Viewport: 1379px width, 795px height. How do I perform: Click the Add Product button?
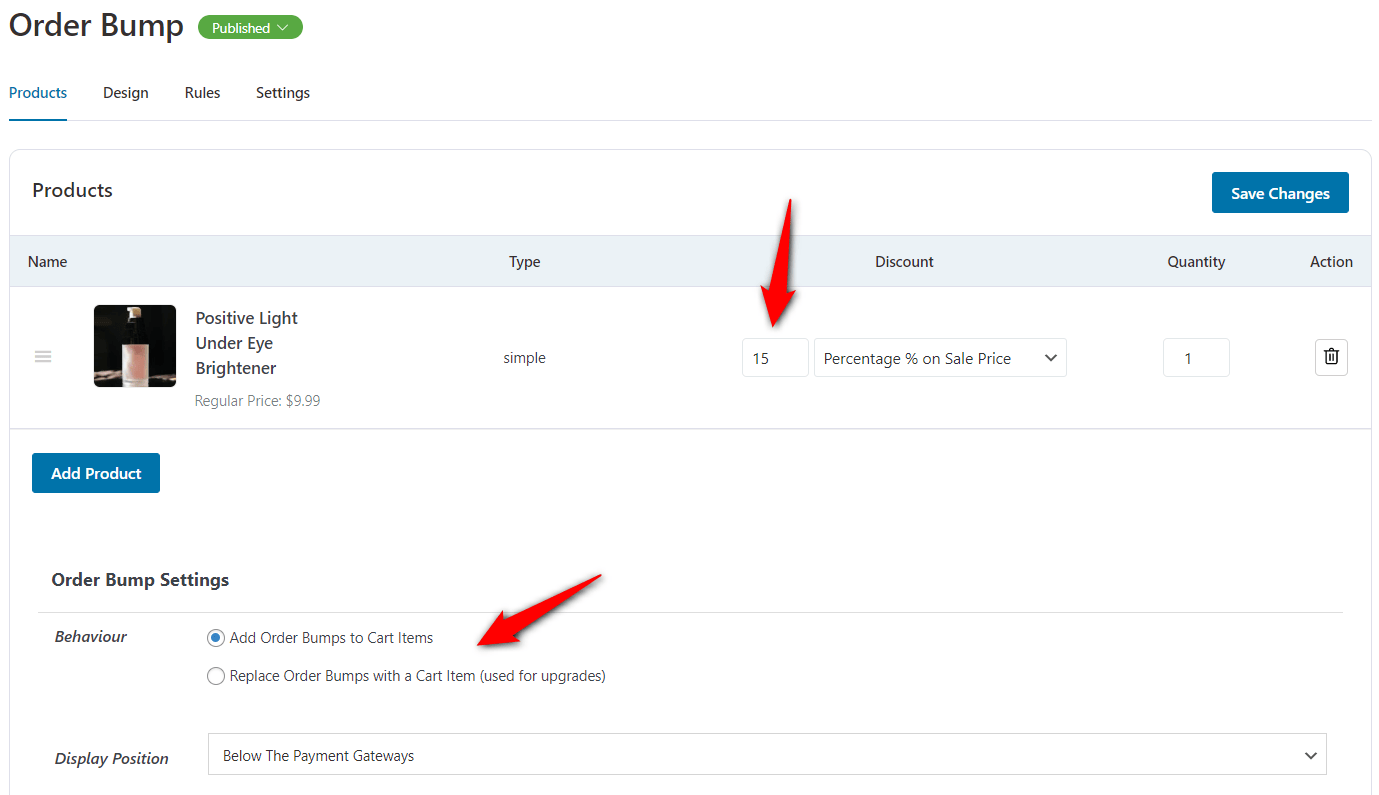coord(96,473)
